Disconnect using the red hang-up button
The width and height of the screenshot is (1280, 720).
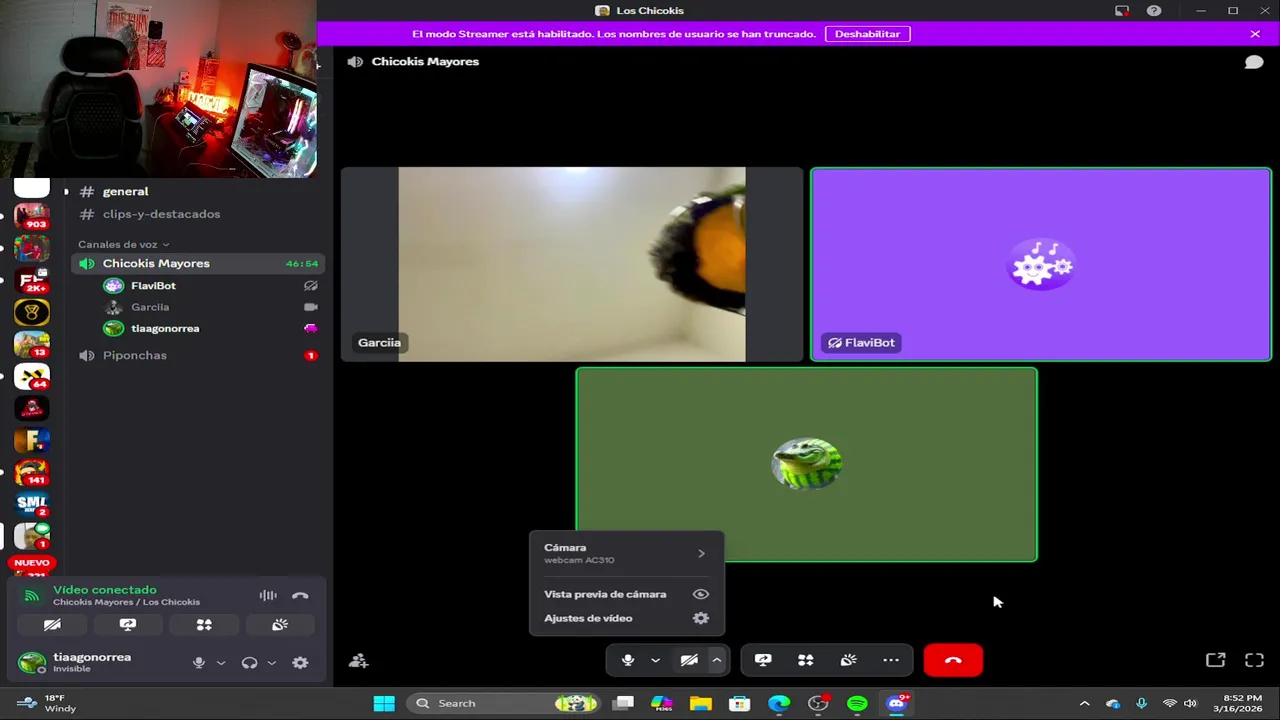coord(953,660)
